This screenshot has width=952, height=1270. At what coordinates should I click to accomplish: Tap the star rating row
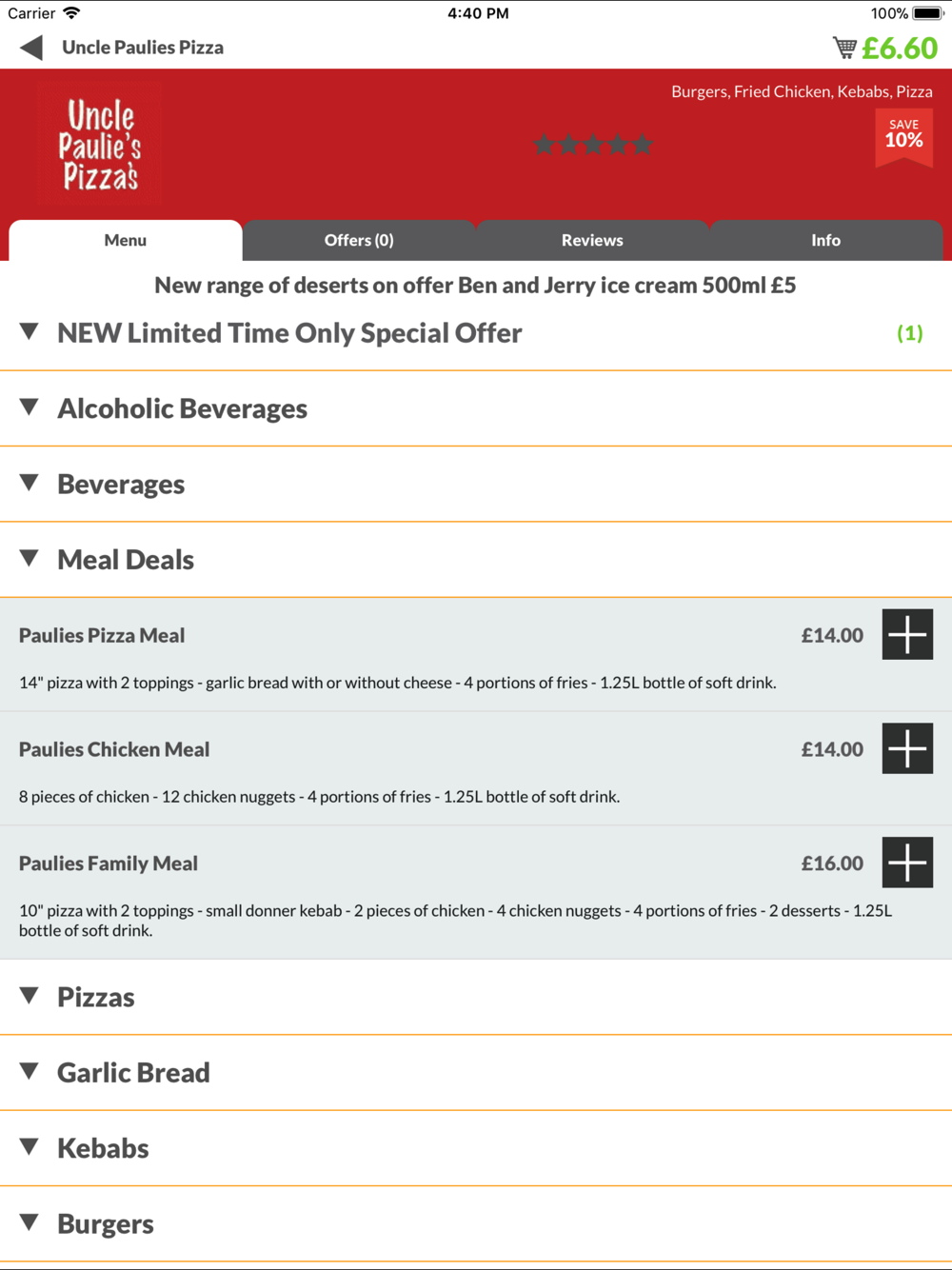tap(593, 145)
